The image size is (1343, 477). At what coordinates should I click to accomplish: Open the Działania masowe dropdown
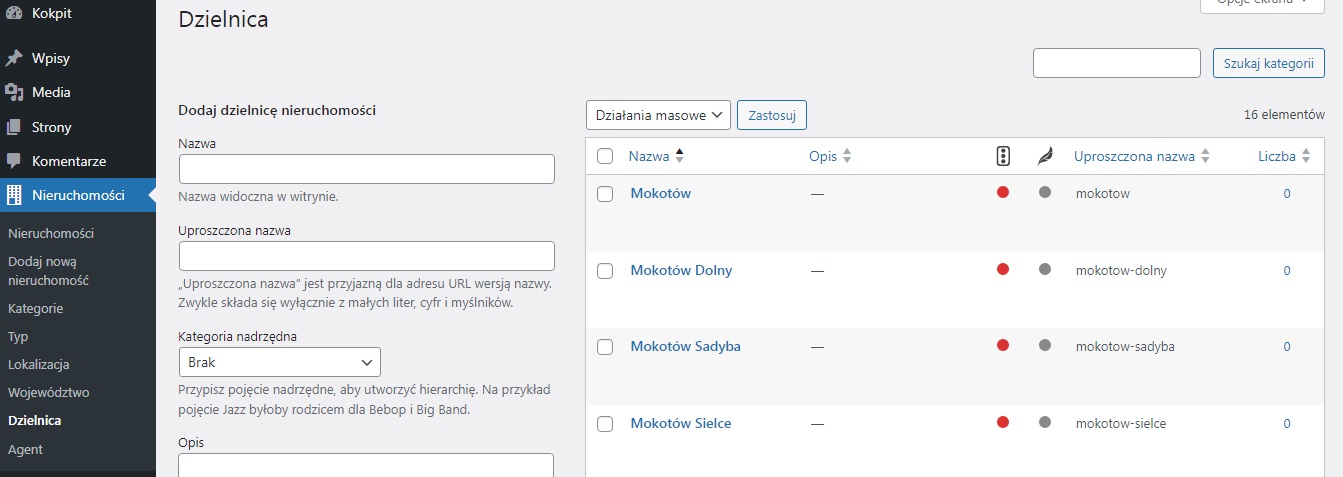click(658, 115)
